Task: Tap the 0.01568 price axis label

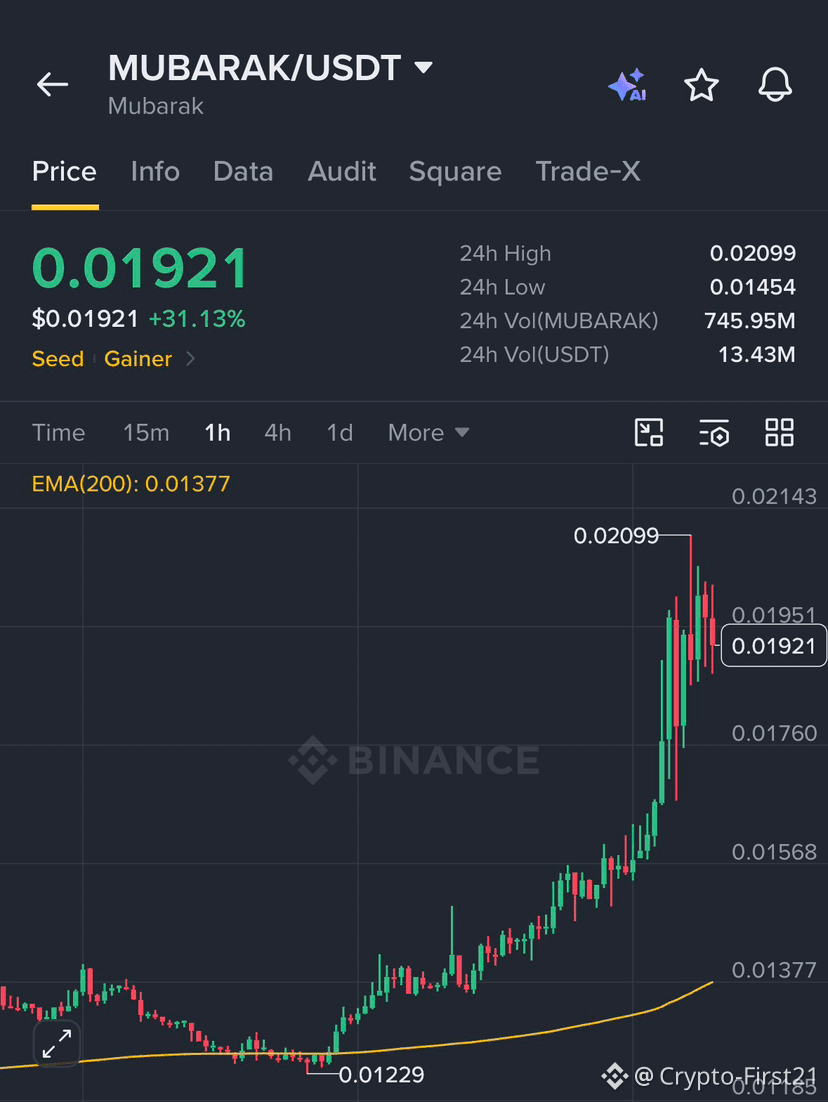Action: click(x=774, y=853)
